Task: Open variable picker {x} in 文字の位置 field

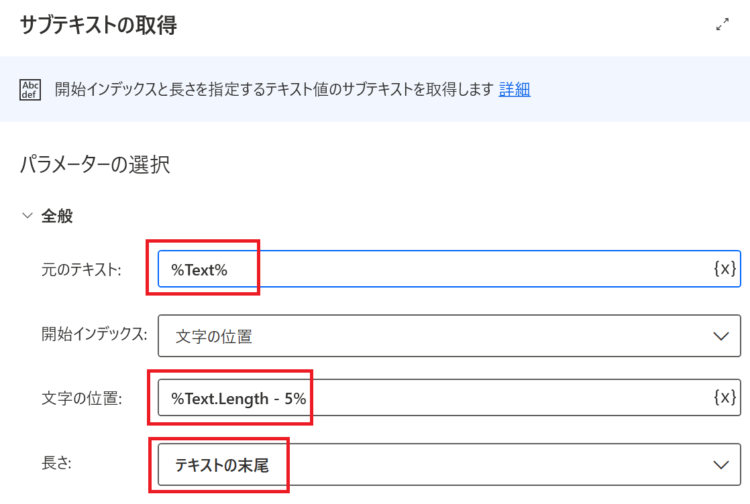Action: coord(724,397)
